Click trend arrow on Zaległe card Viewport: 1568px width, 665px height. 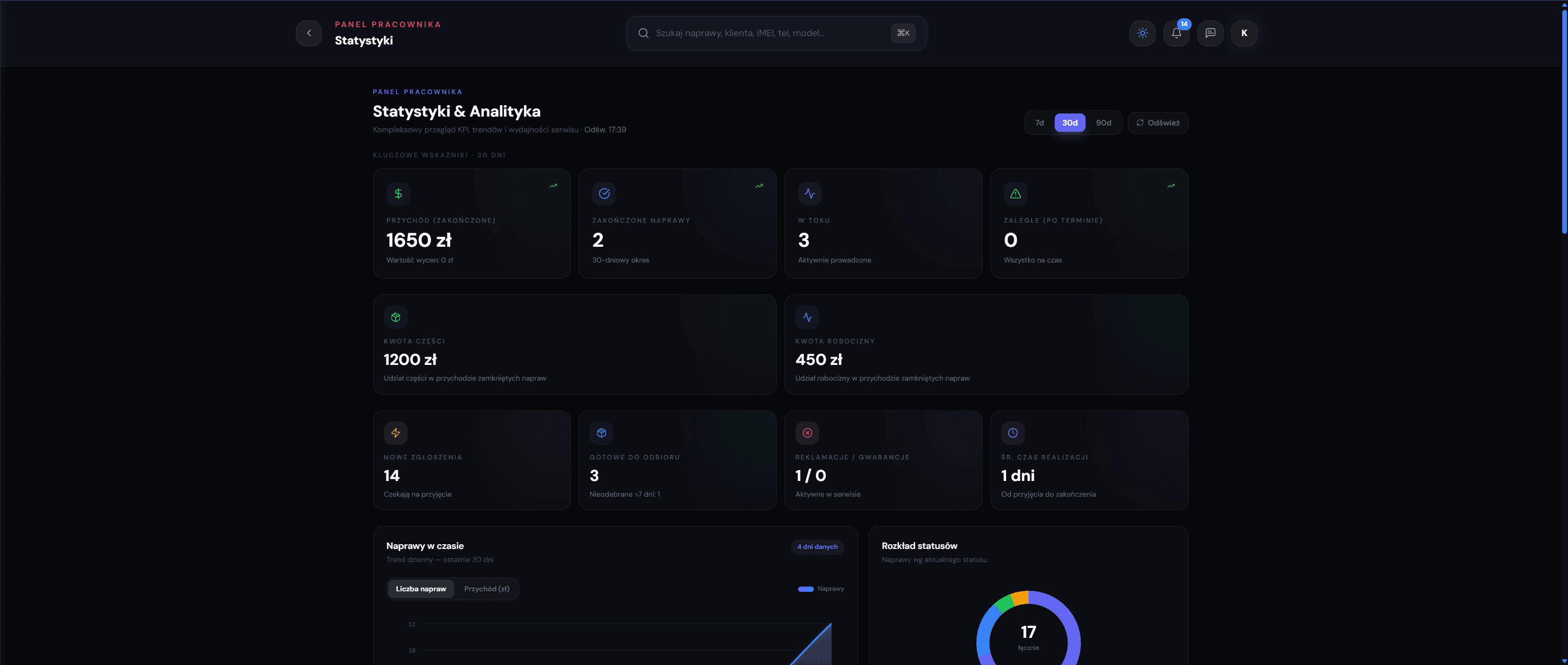pos(1171,186)
